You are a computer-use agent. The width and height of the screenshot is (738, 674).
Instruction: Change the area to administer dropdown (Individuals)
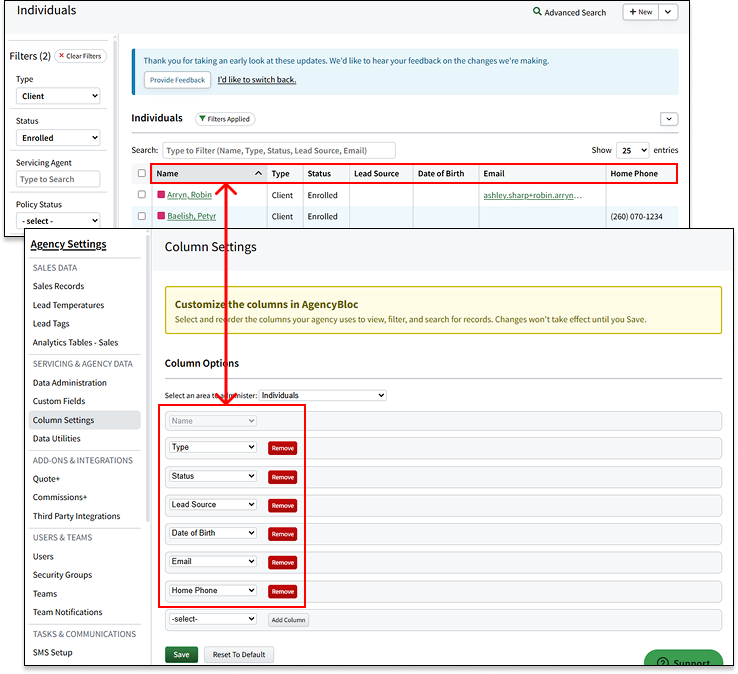coord(323,395)
